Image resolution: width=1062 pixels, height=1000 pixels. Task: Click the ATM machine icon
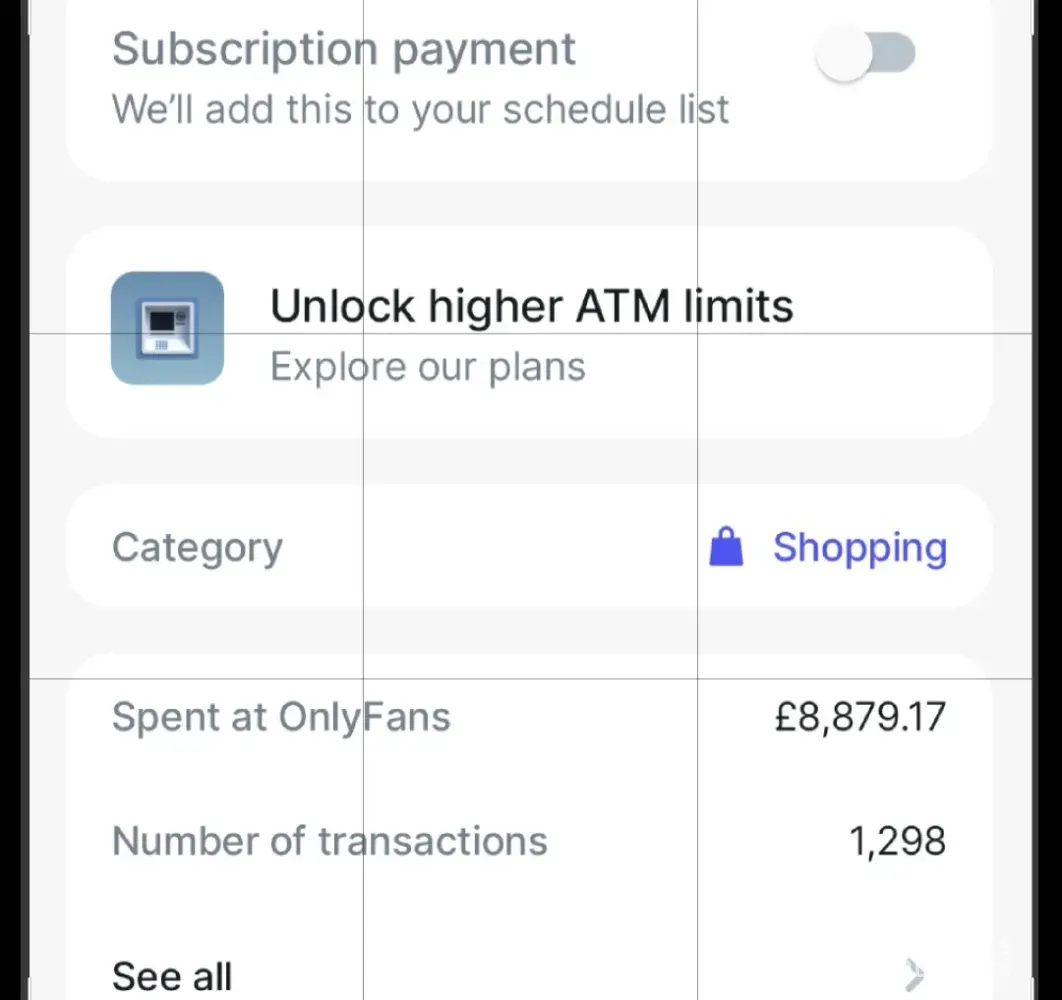(167, 328)
